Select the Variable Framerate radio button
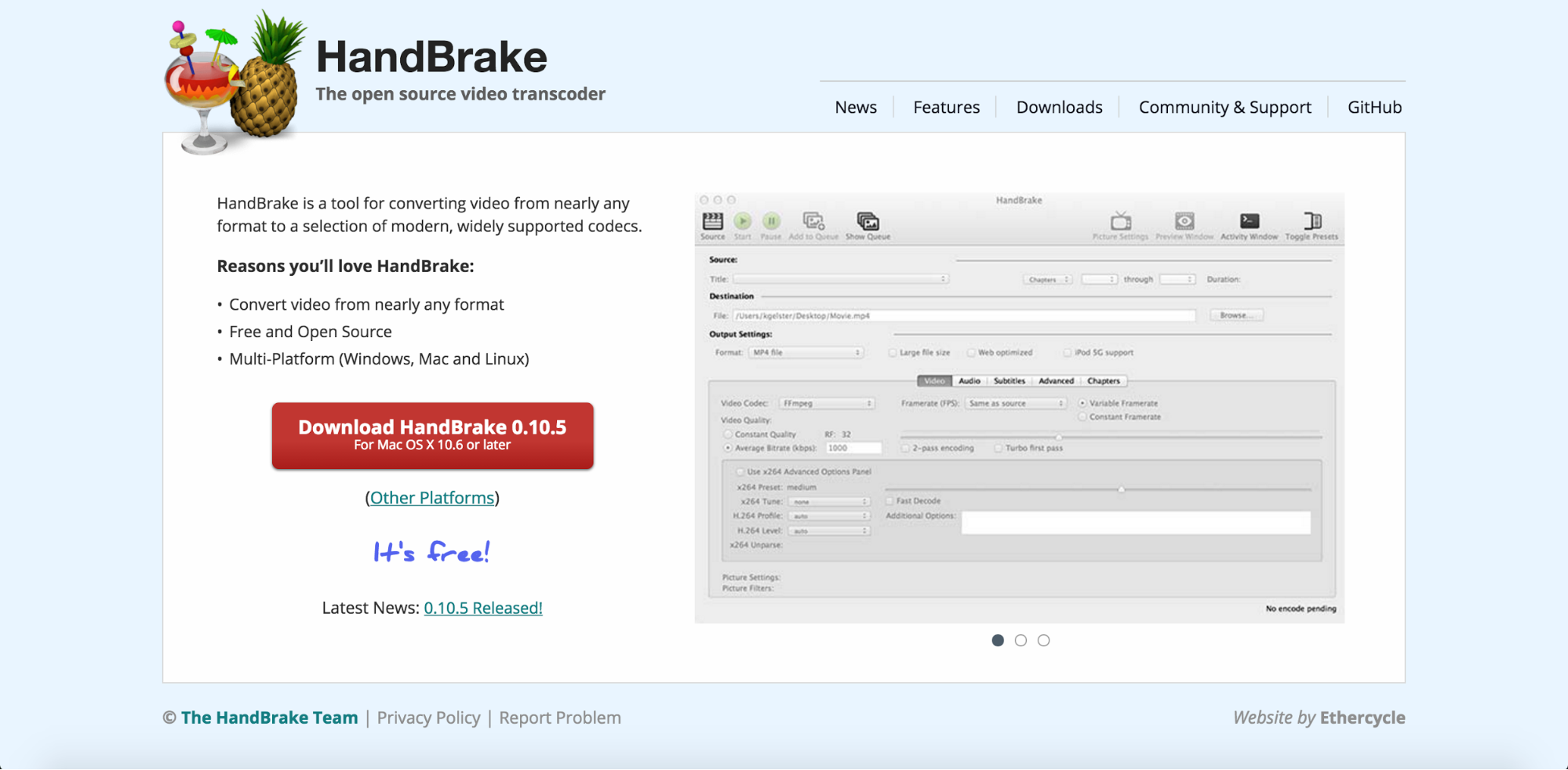 pos(1082,403)
